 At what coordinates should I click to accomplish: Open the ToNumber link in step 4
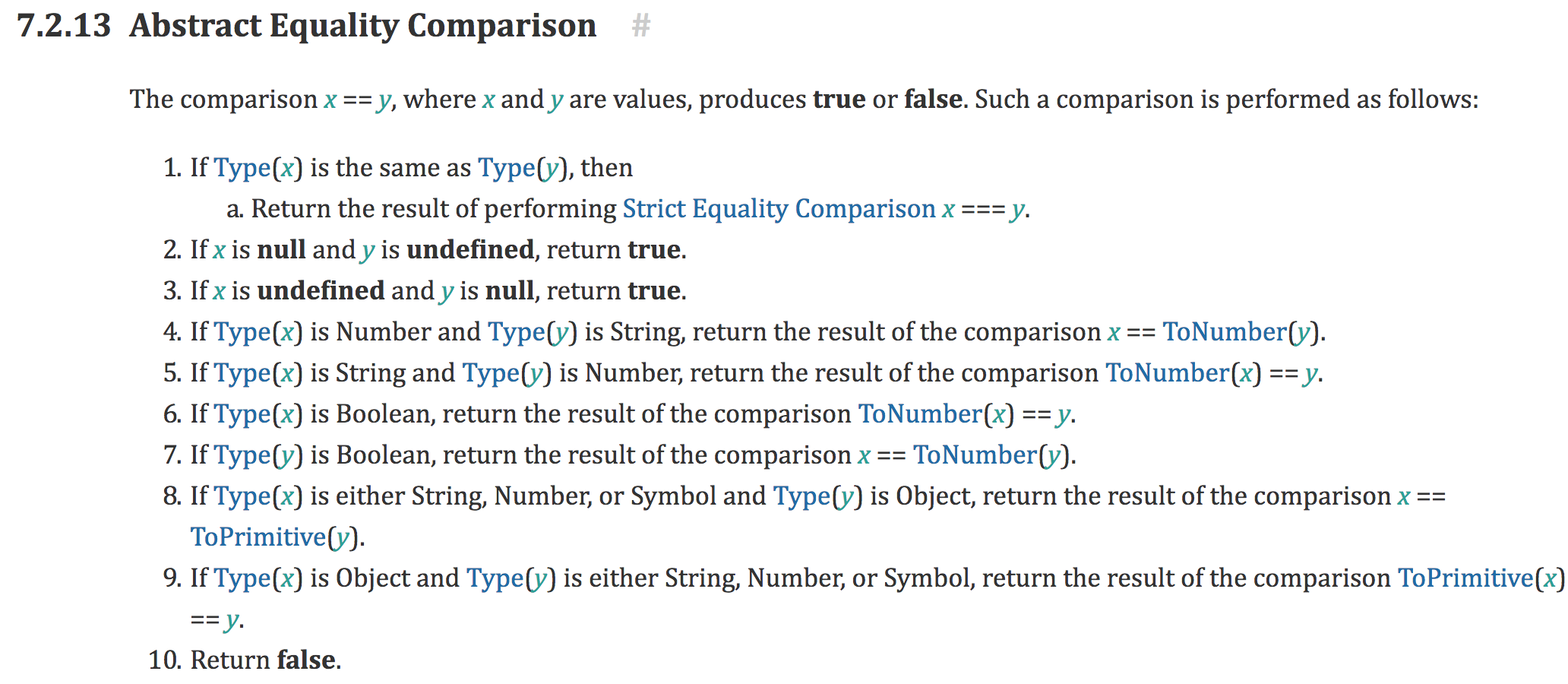[1224, 332]
